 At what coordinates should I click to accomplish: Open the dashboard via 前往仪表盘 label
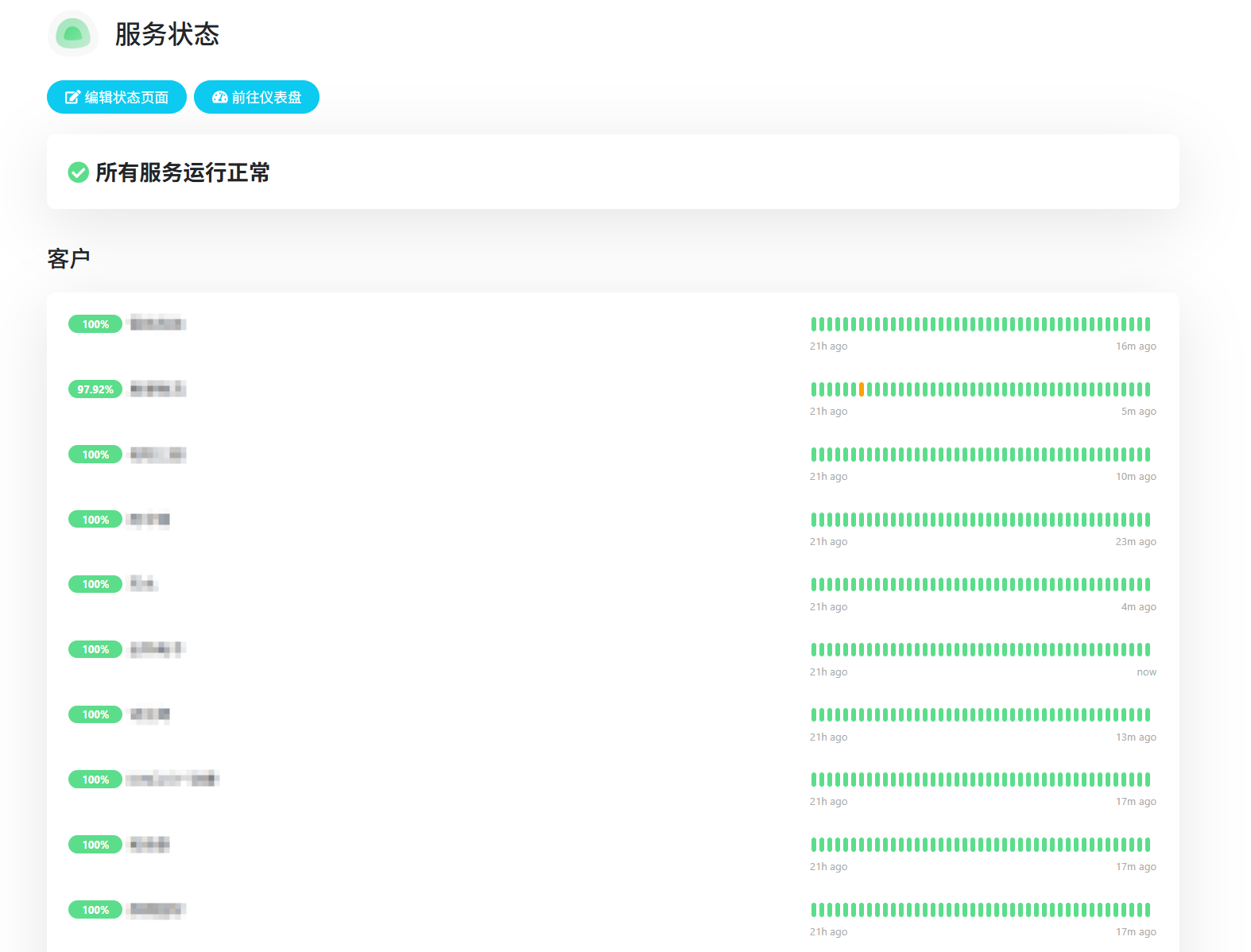point(266,97)
